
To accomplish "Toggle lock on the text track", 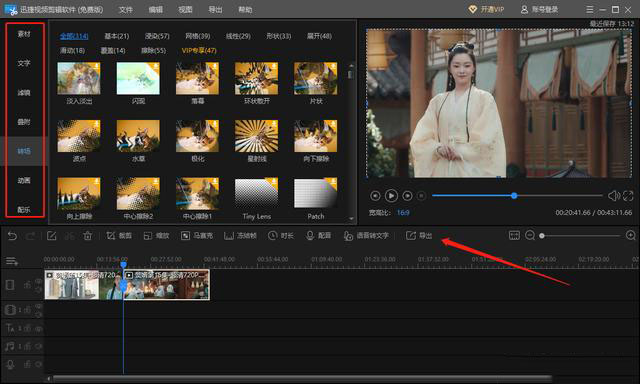I will 27,328.
